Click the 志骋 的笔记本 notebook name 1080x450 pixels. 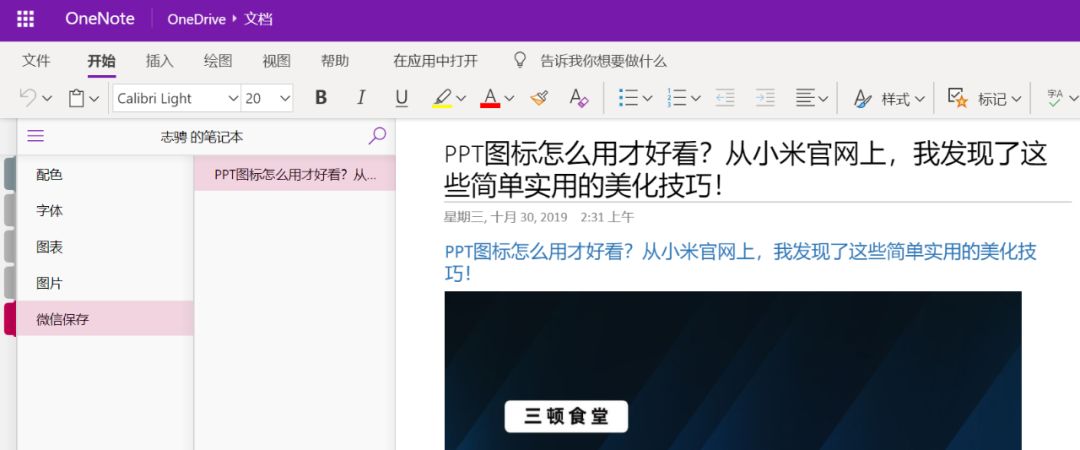(x=202, y=136)
